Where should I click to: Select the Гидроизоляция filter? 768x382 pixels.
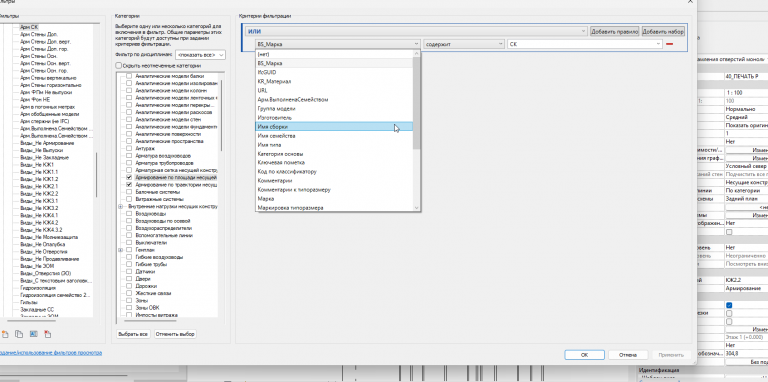[38, 288]
